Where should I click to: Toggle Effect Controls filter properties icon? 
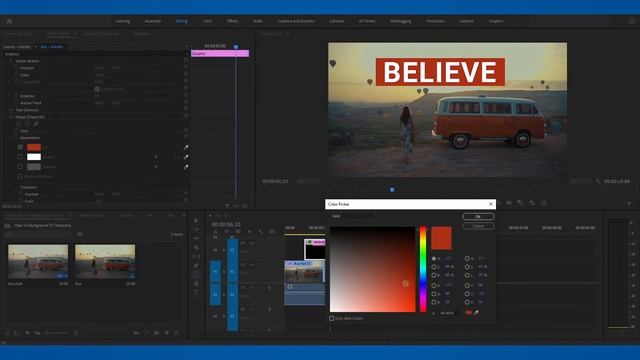coord(227,206)
